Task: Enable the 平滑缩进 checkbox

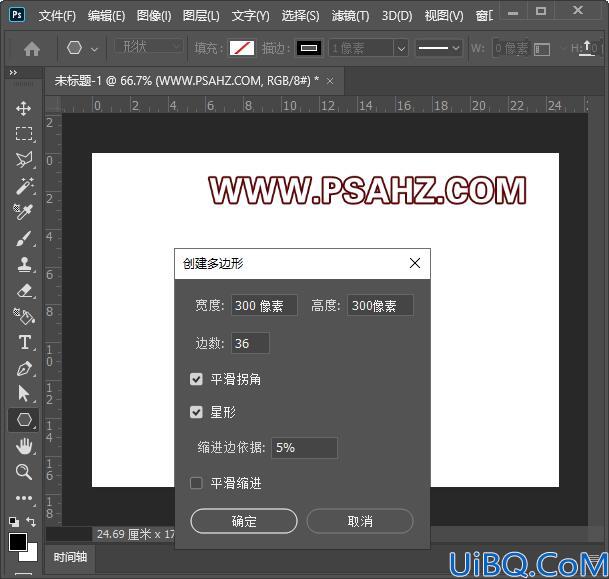Action: (x=196, y=483)
